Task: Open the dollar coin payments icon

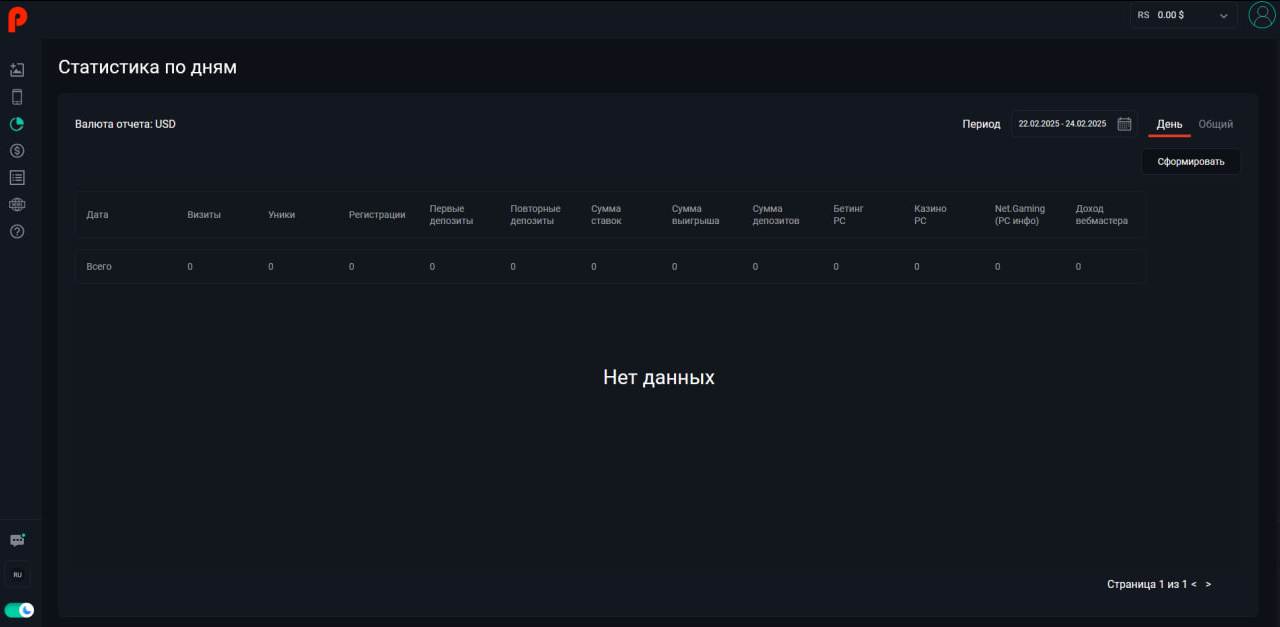Action: (x=17, y=151)
